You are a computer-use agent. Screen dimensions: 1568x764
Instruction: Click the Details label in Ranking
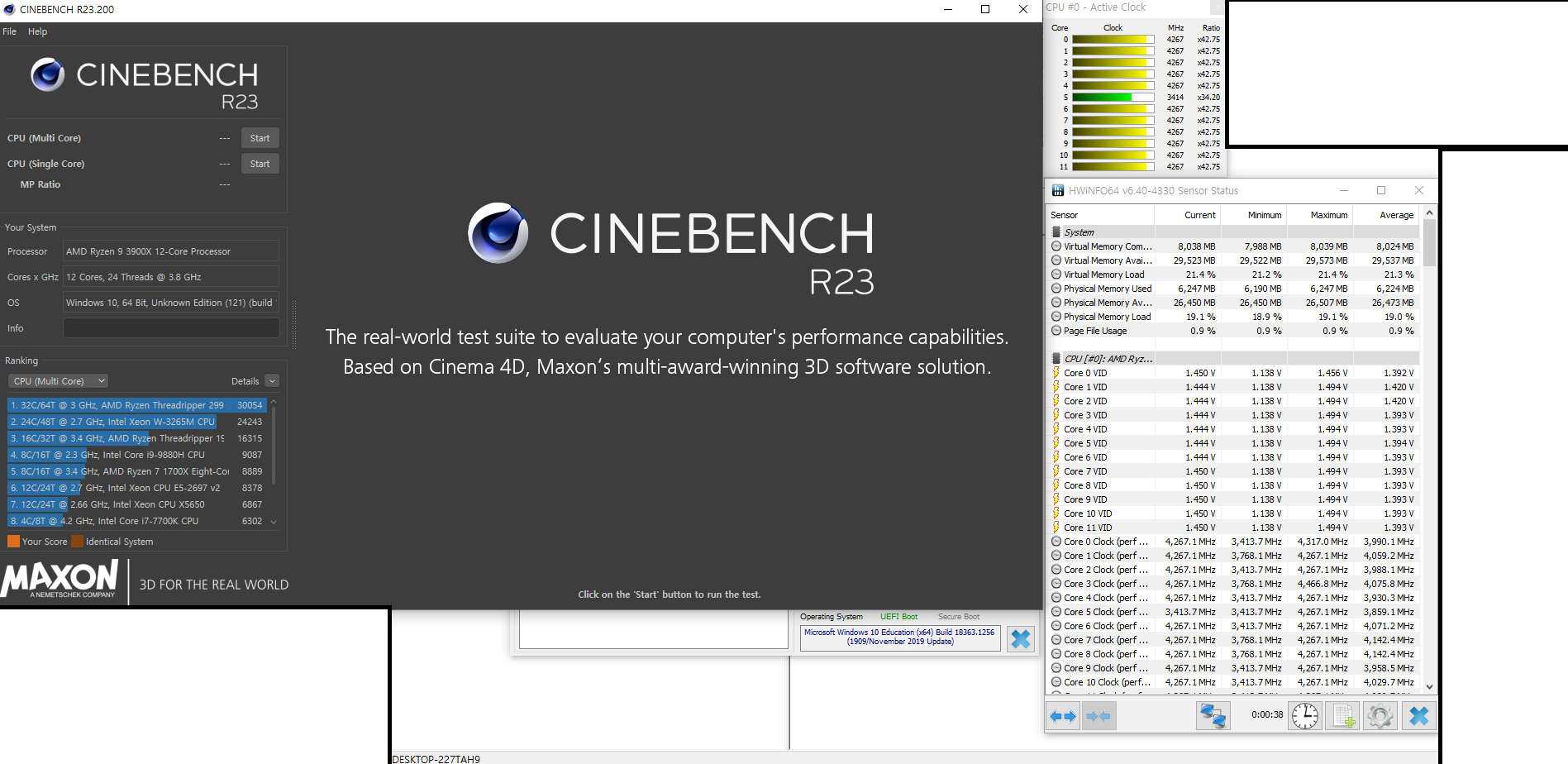click(x=245, y=381)
